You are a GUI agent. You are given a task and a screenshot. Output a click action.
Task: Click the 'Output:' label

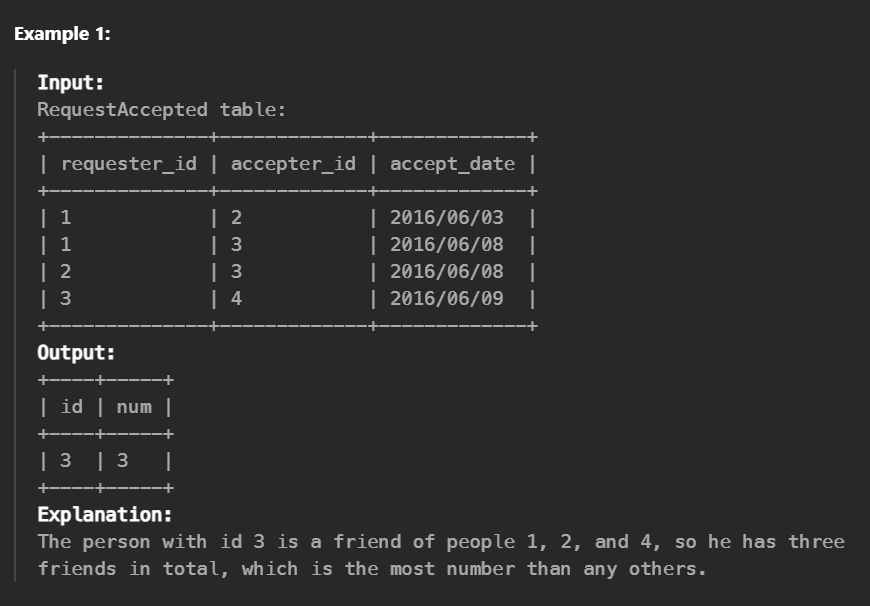(x=76, y=353)
